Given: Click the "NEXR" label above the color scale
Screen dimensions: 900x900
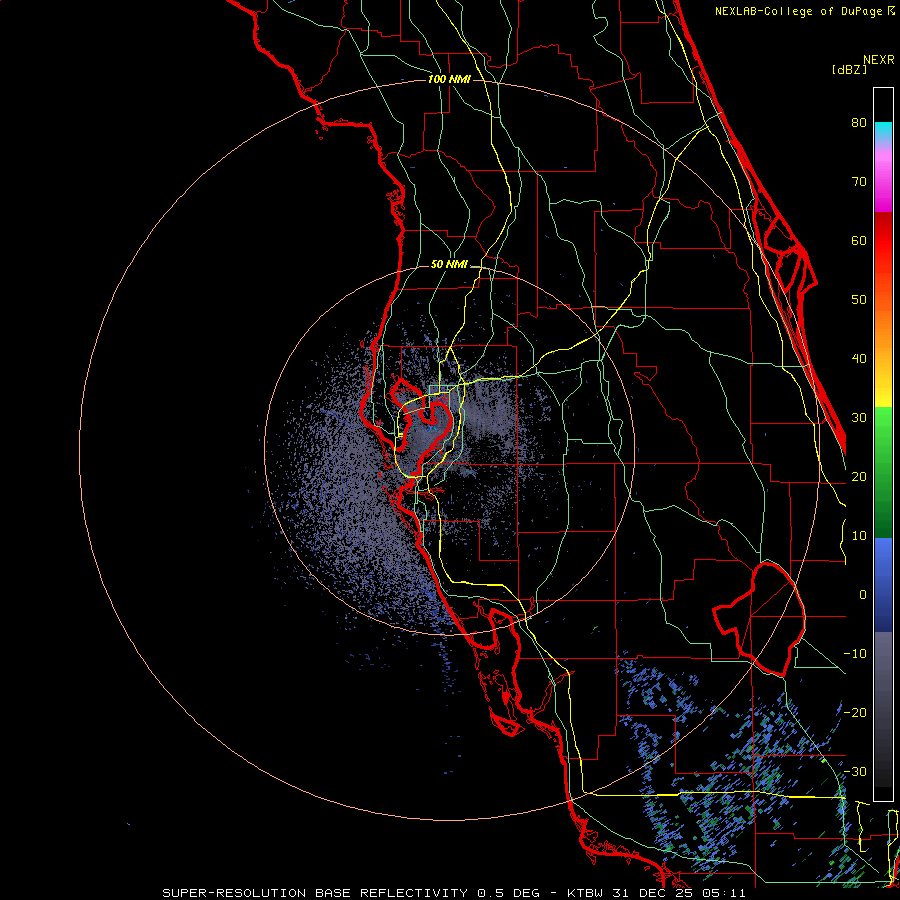Looking at the screenshot, I should (879, 60).
